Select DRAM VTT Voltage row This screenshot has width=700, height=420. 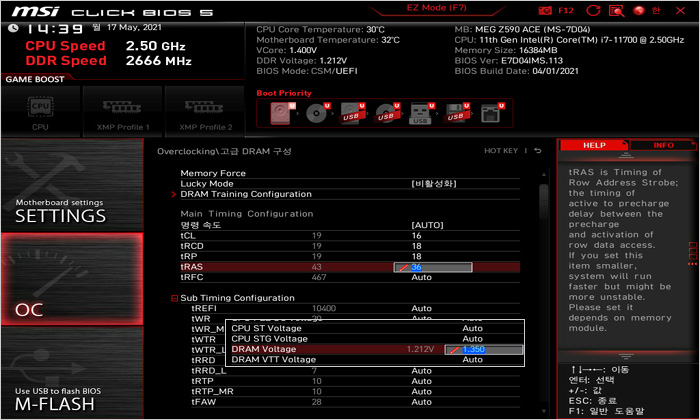coord(375,360)
